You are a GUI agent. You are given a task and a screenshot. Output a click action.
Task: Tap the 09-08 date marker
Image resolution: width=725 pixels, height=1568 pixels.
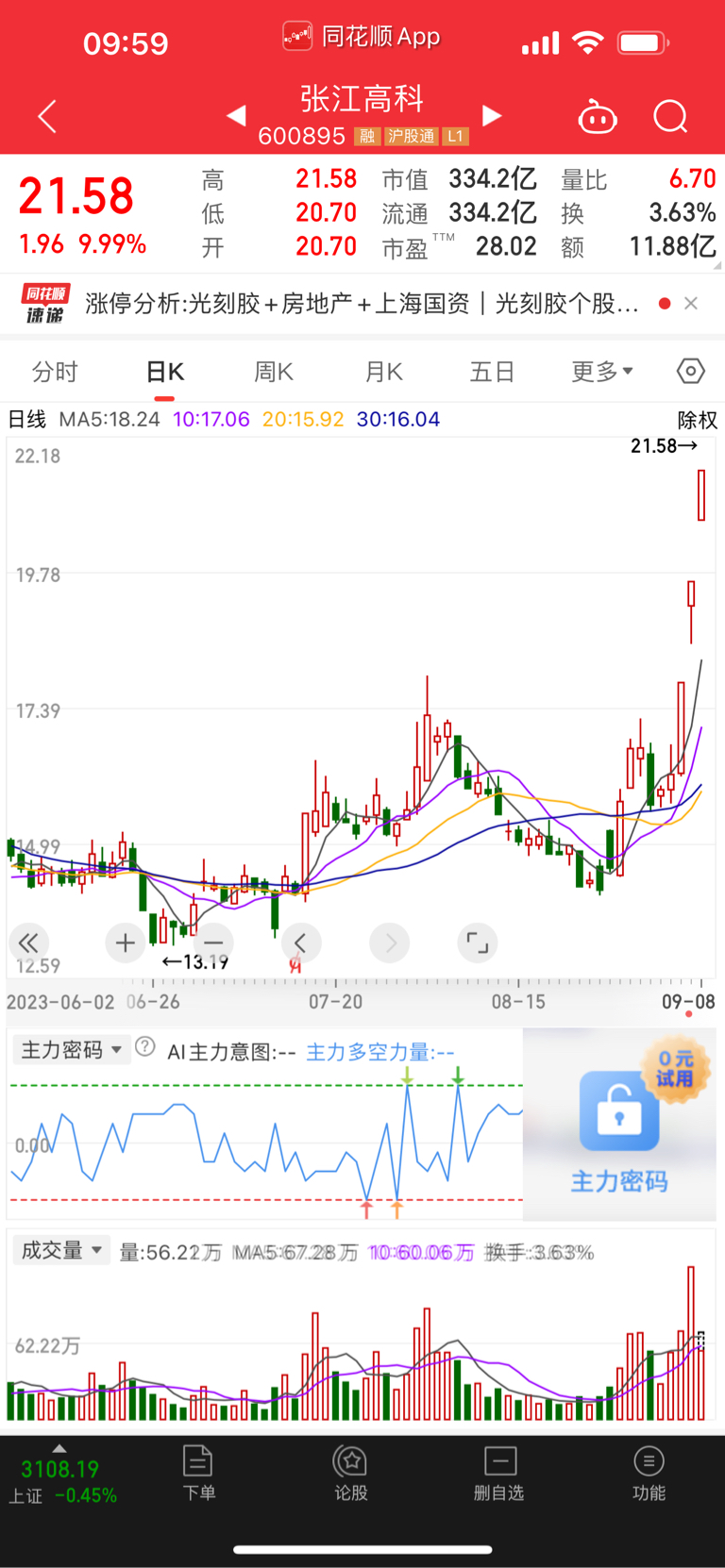coord(688,1002)
